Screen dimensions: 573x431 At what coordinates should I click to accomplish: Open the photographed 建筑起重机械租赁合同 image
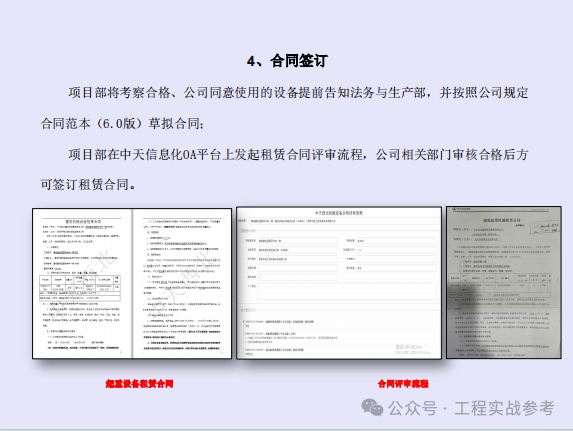(504, 282)
